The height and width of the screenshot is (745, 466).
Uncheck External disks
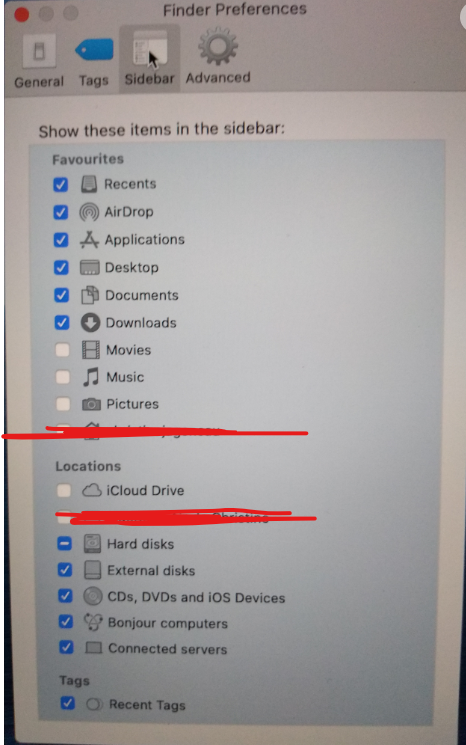[x=65, y=570]
